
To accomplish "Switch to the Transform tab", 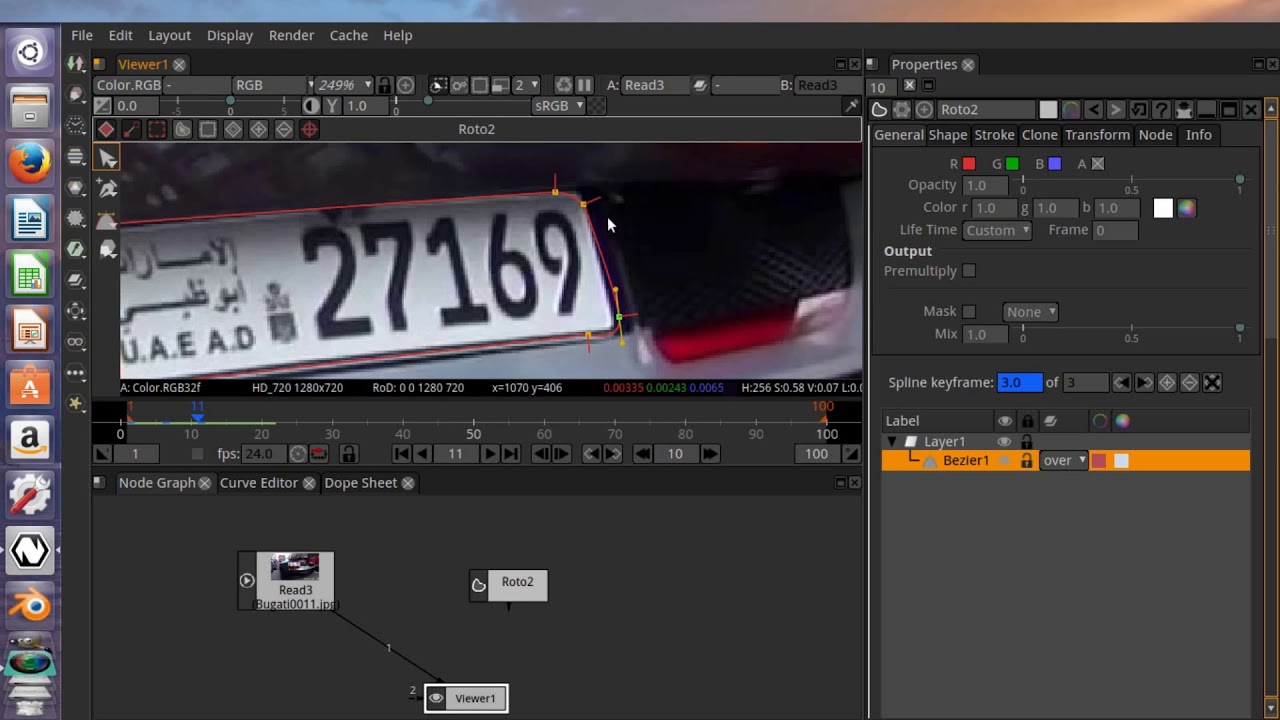I will pos(1097,135).
